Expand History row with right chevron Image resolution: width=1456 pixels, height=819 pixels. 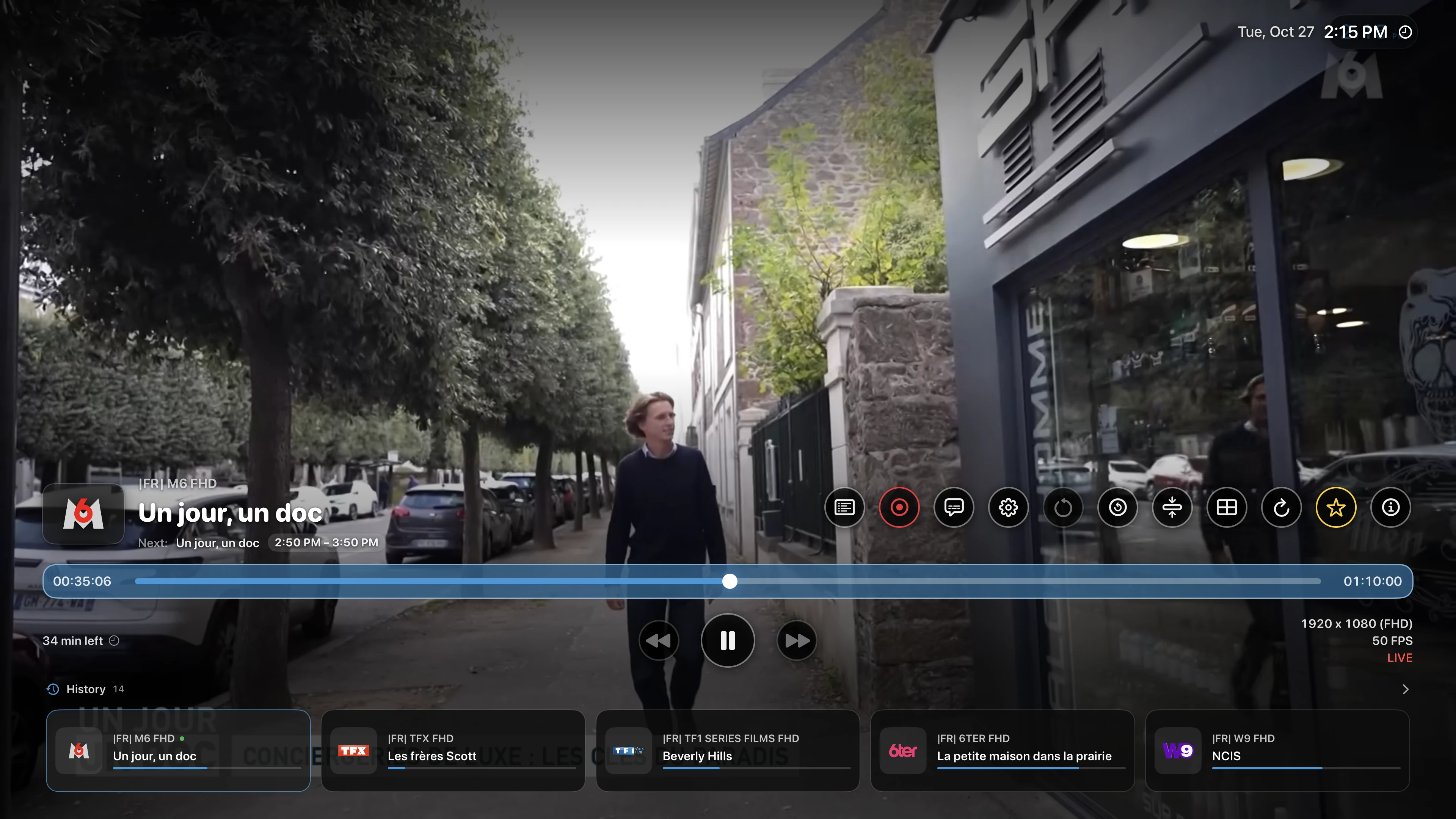(1406, 689)
